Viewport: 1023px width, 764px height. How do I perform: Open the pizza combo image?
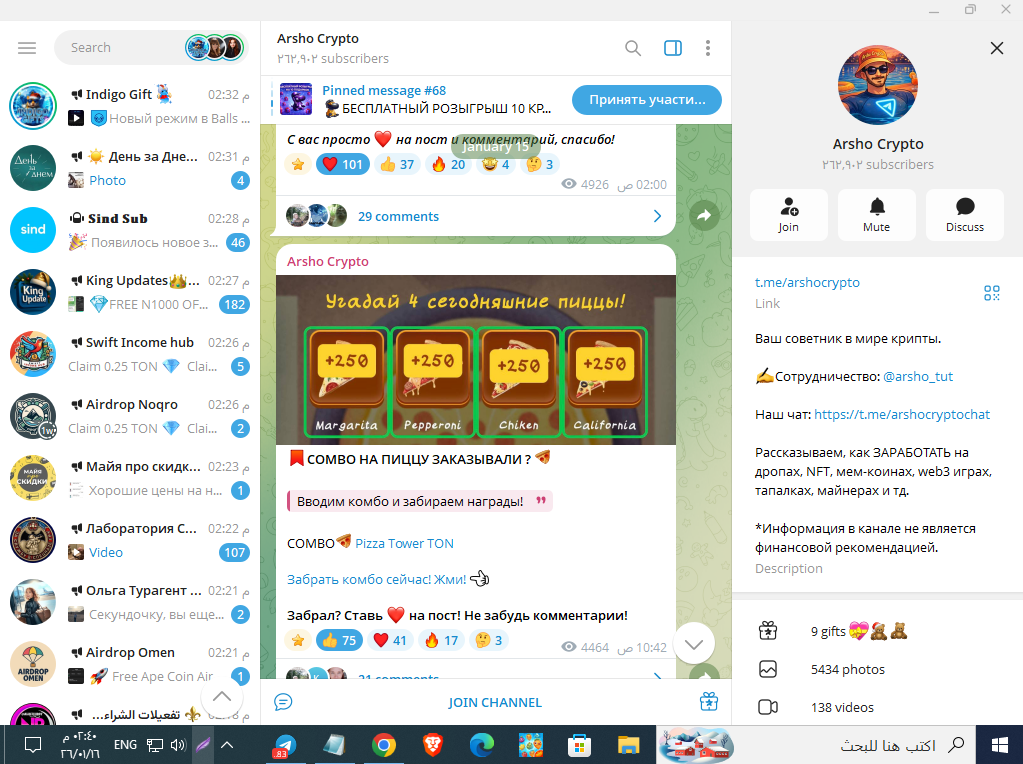(476, 359)
